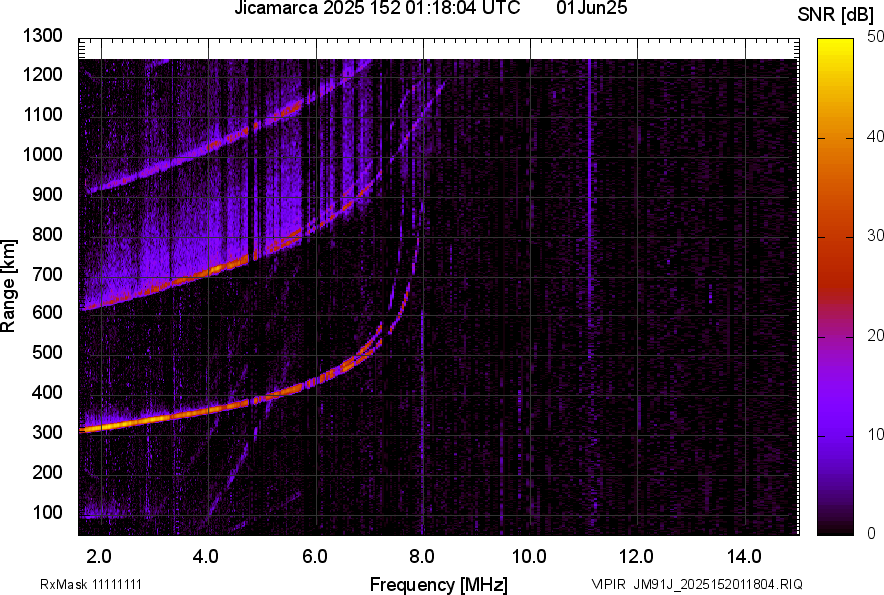Click the '10' colorbar tick label
Viewport: 884px width, 595px height.
(x=876, y=434)
